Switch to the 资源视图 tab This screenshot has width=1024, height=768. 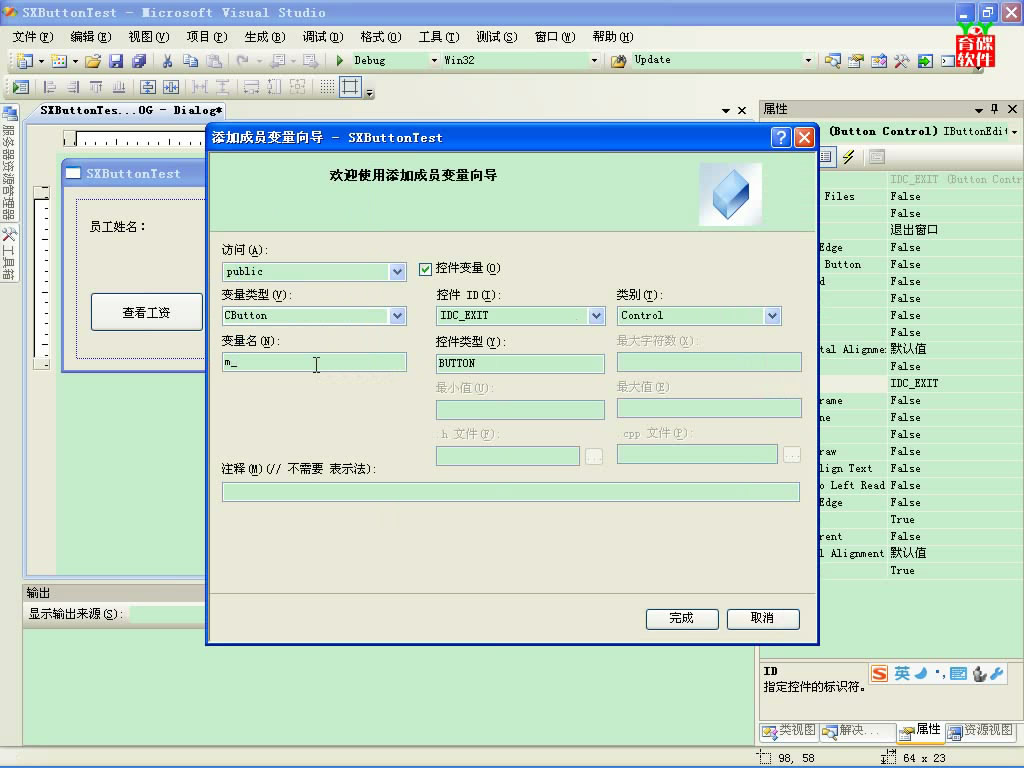[x=982, y=731]
